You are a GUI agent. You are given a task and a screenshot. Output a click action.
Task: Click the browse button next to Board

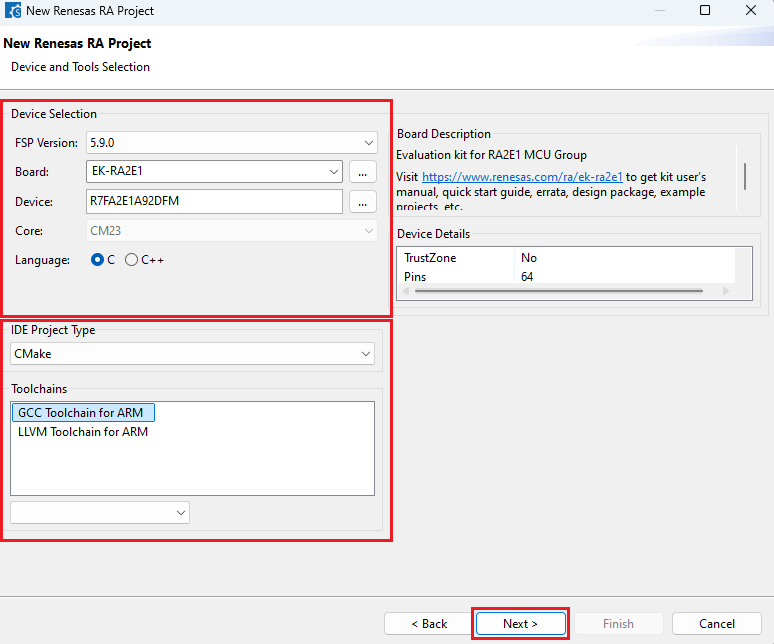point(362,172)
